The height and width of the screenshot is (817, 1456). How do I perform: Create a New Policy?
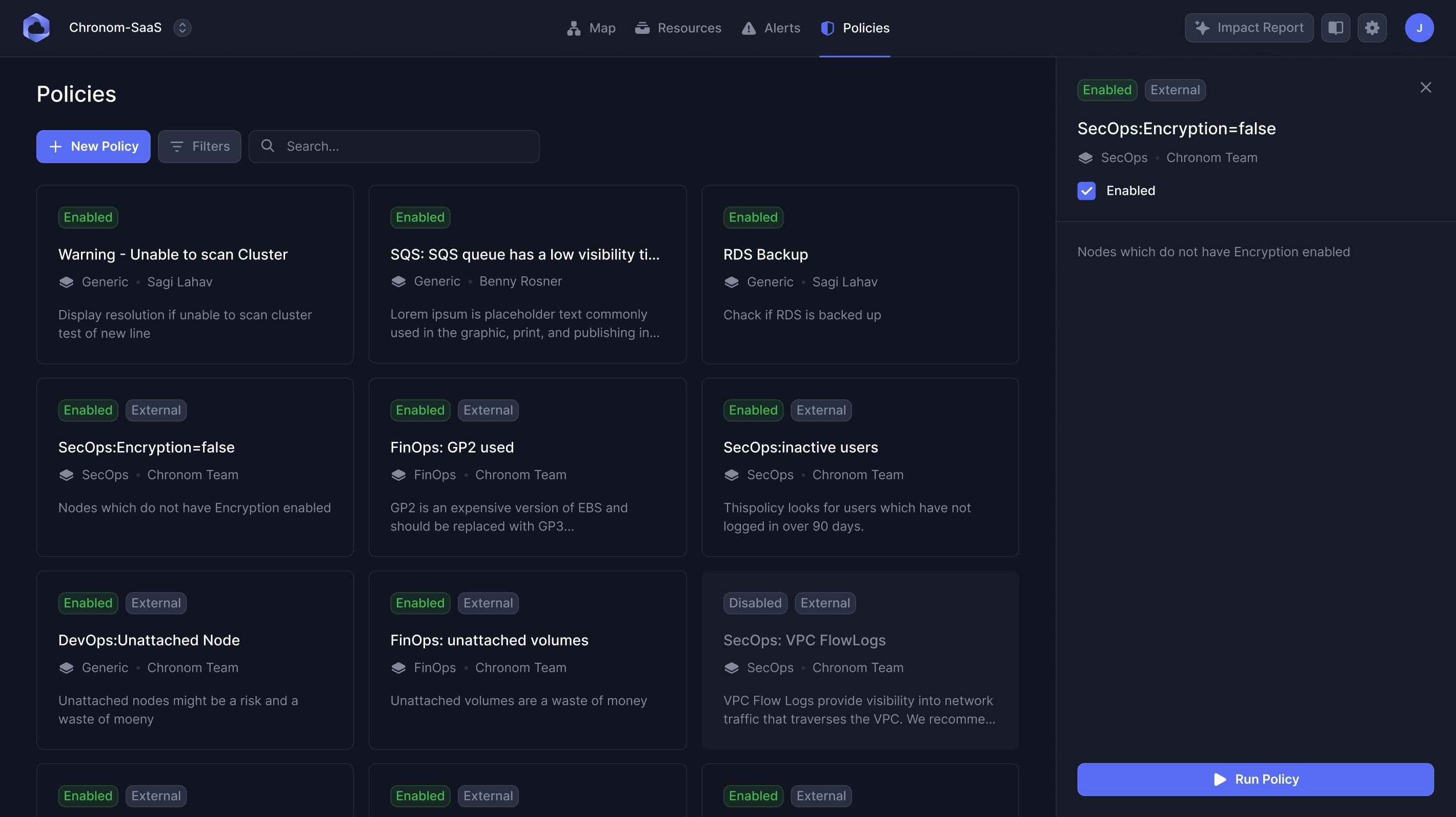click(93, 147)
